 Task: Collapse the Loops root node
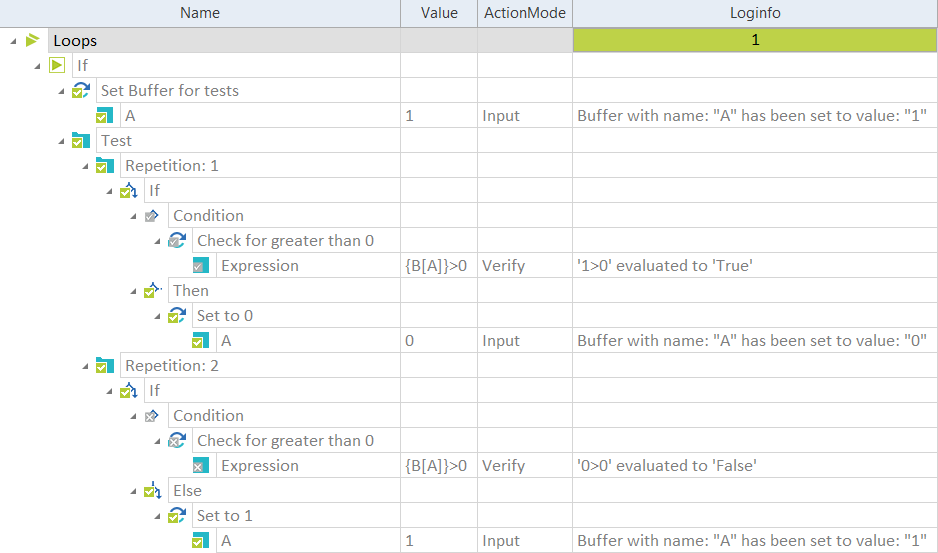click(13, 41)
